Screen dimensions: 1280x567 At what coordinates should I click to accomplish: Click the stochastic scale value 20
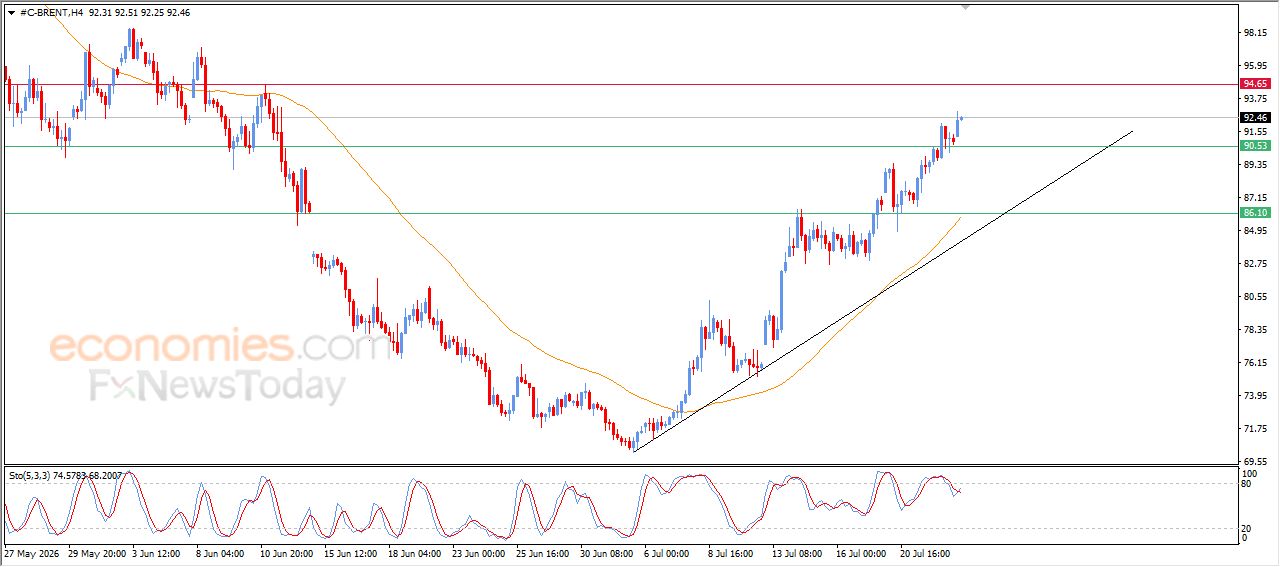click(x=1247, y=528)
